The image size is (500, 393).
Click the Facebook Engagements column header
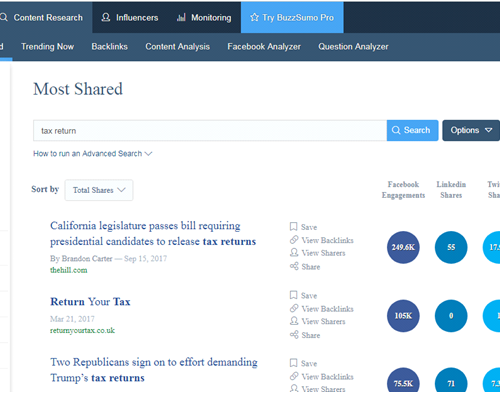point(403,190)
